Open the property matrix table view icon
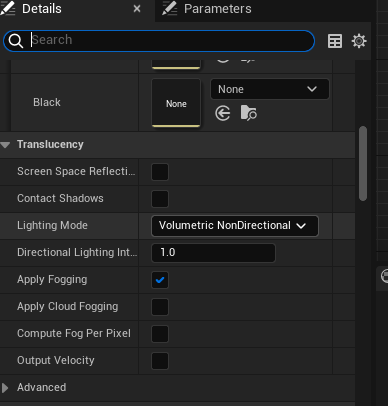 click(x=335, y=41)
